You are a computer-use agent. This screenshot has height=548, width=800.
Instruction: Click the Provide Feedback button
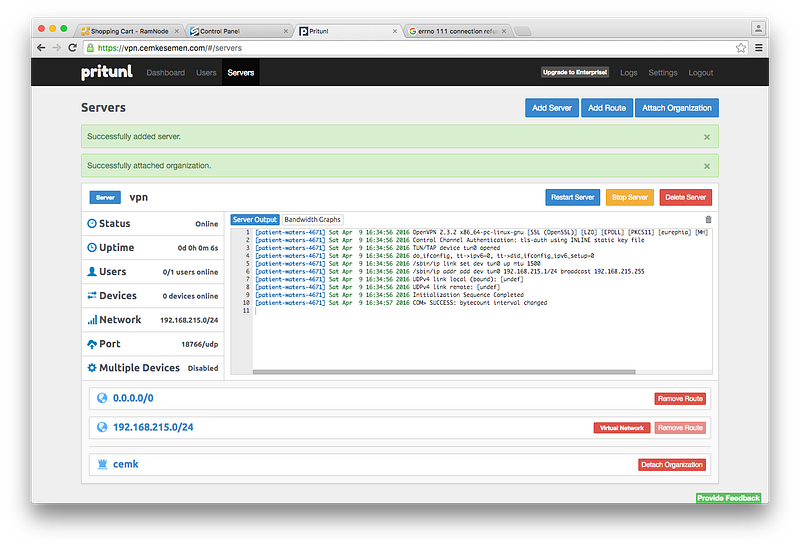(x=728, y=498)
